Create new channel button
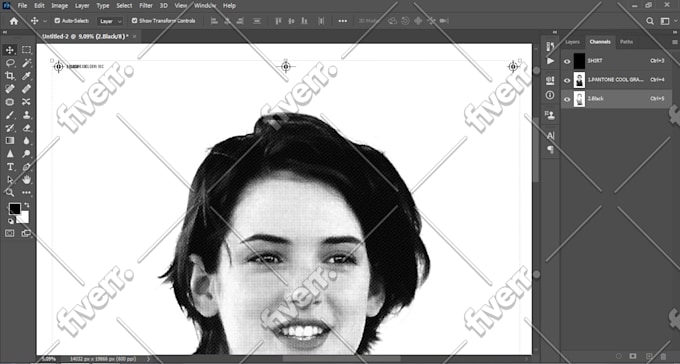680x364 pixels. (649, 357)
